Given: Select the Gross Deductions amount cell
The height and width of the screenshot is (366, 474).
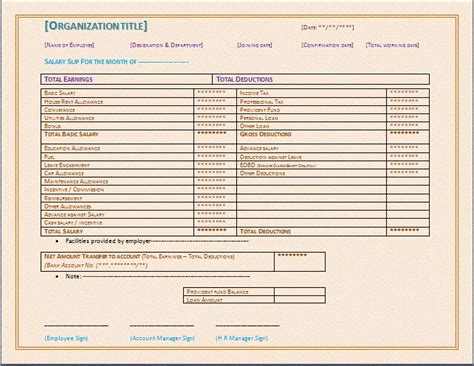Looking at the screenshot, I should (408, 137).
